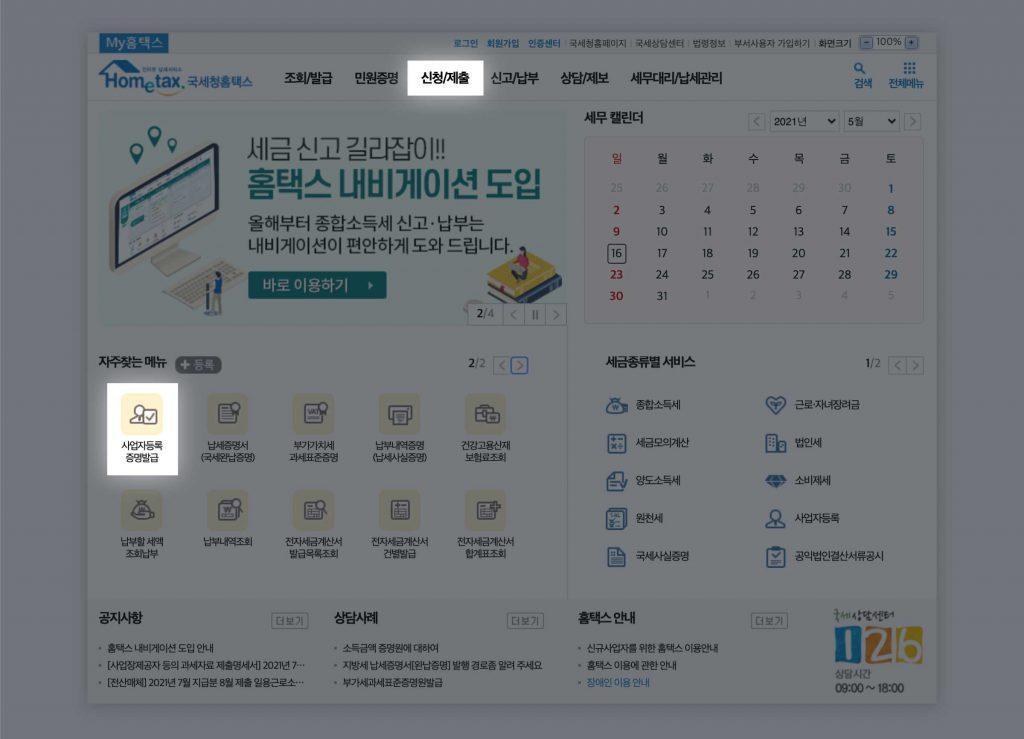Viewport: 1024px width, 739px height.
Task: Click 회원가입 link at top
Action: coord(503,43)
